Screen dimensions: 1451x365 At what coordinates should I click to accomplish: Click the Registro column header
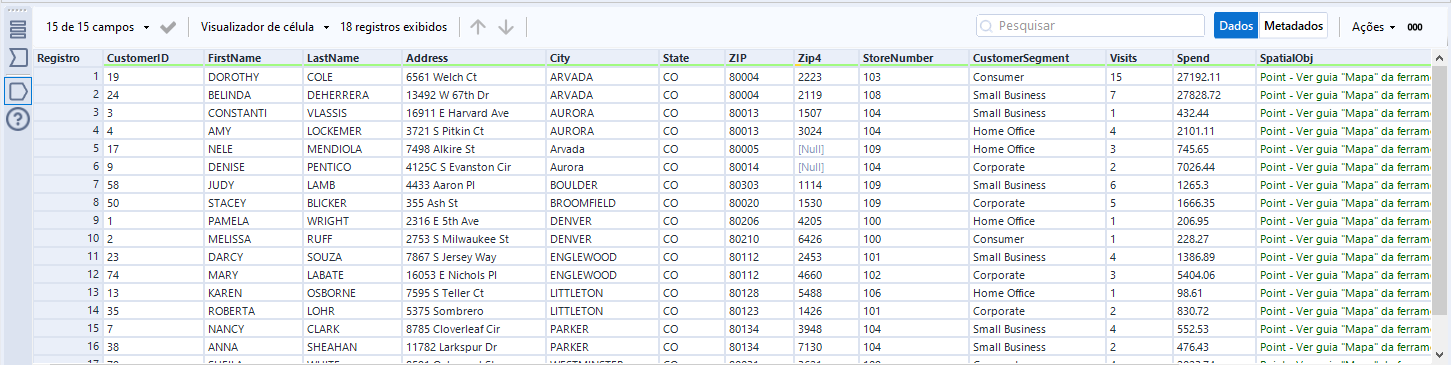pos(68,58)
